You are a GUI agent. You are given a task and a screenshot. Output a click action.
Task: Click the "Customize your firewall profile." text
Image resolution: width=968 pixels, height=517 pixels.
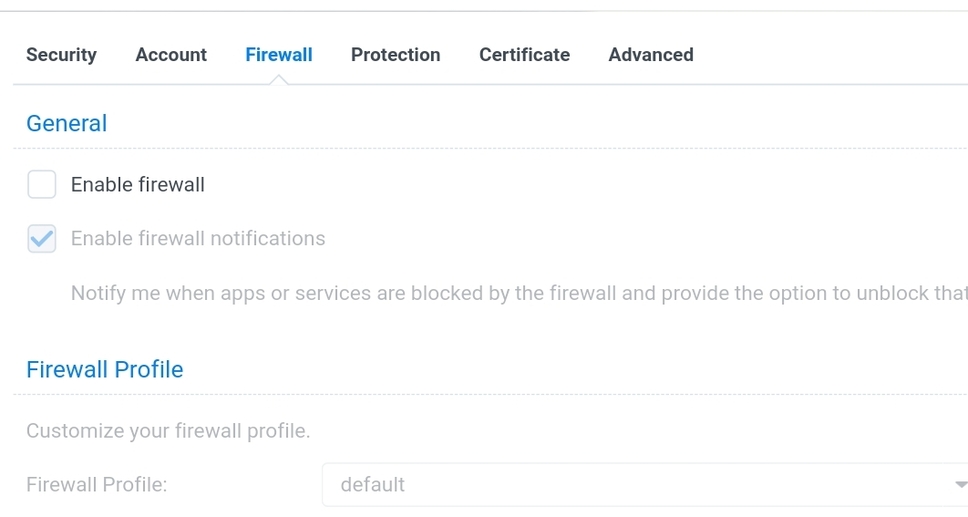pos(168,432)
